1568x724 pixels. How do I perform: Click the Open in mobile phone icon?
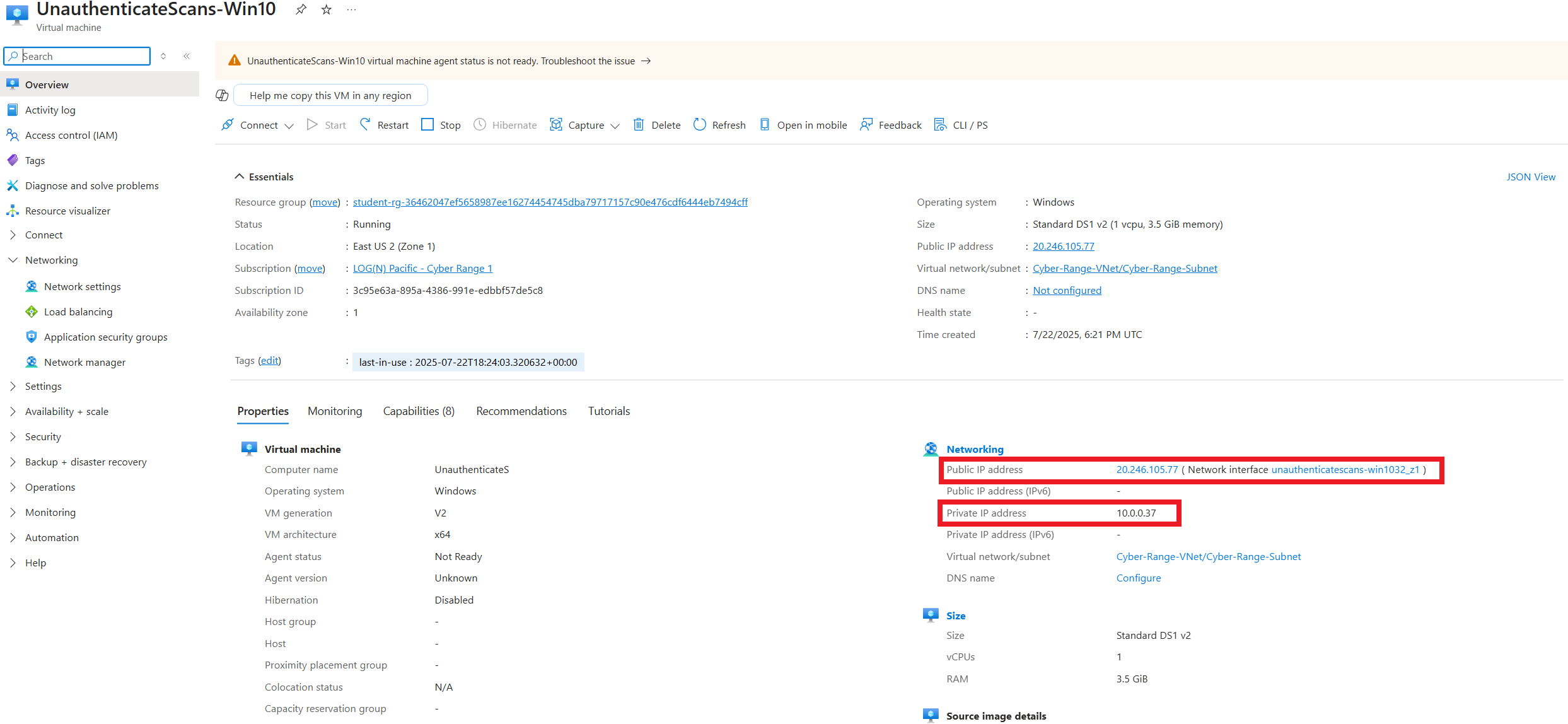765,125
